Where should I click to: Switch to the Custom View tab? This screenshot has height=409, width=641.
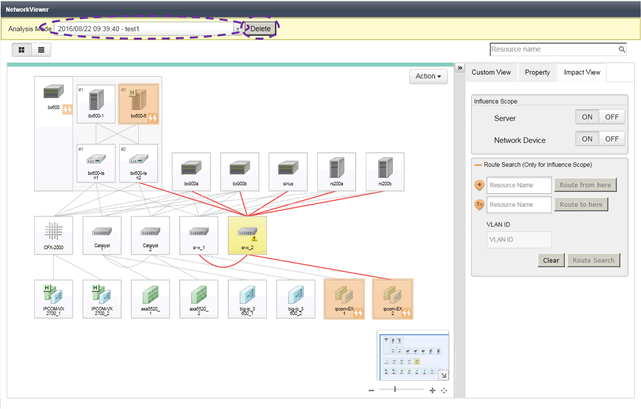(x=491, y=72)
